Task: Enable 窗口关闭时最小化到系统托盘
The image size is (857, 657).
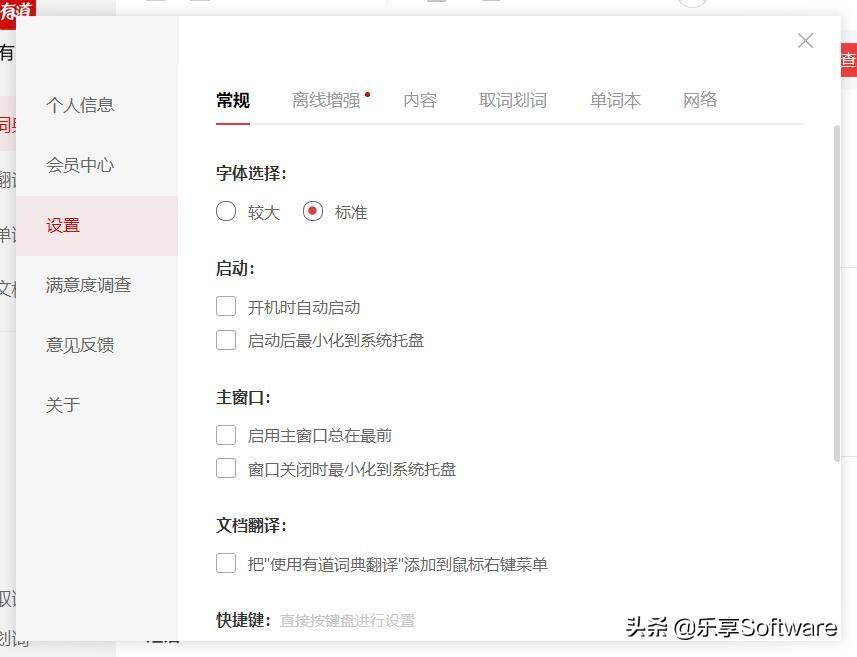Action: 226,469
